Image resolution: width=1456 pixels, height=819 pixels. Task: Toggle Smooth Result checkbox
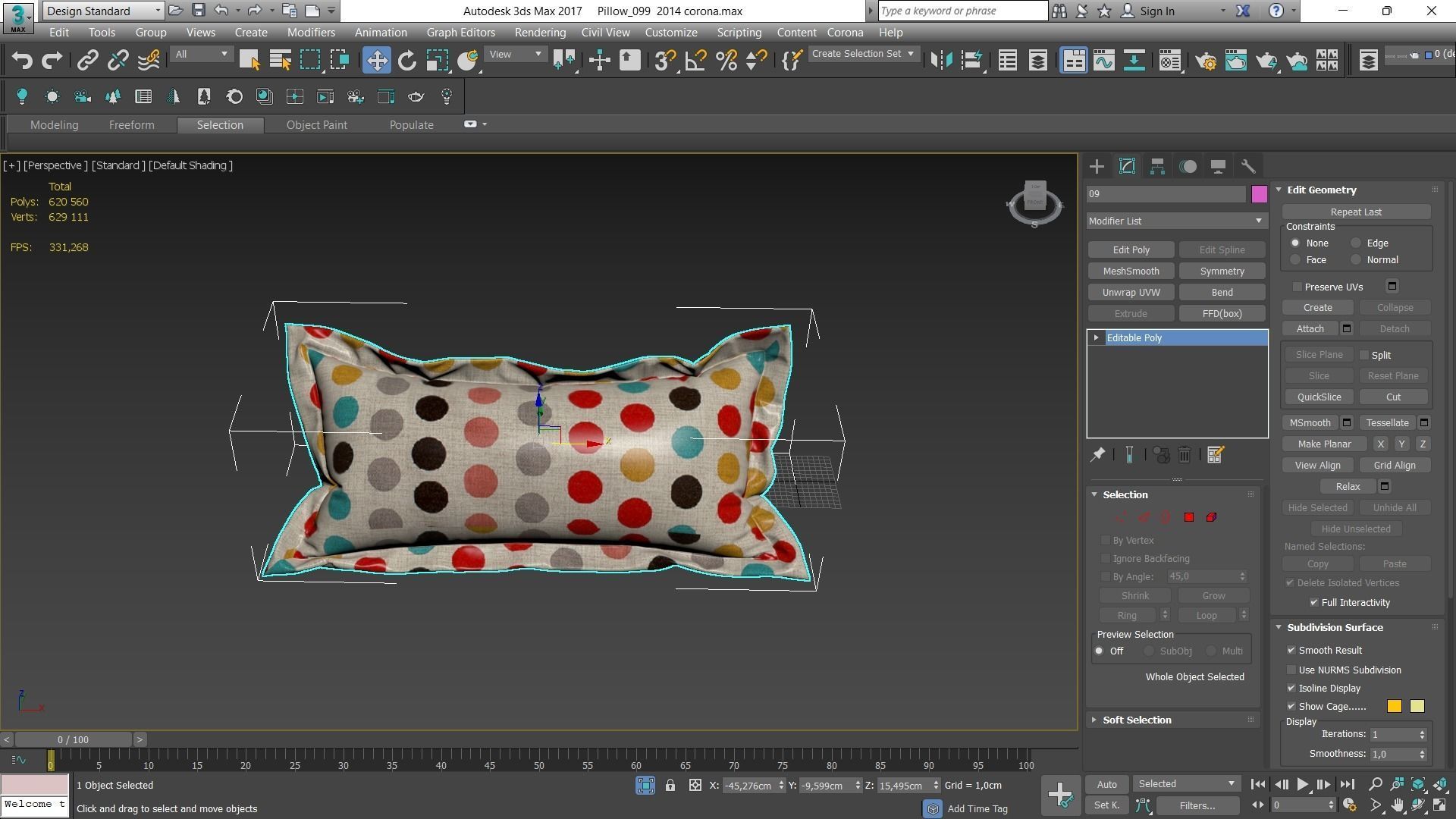(x=1291, y=651)
